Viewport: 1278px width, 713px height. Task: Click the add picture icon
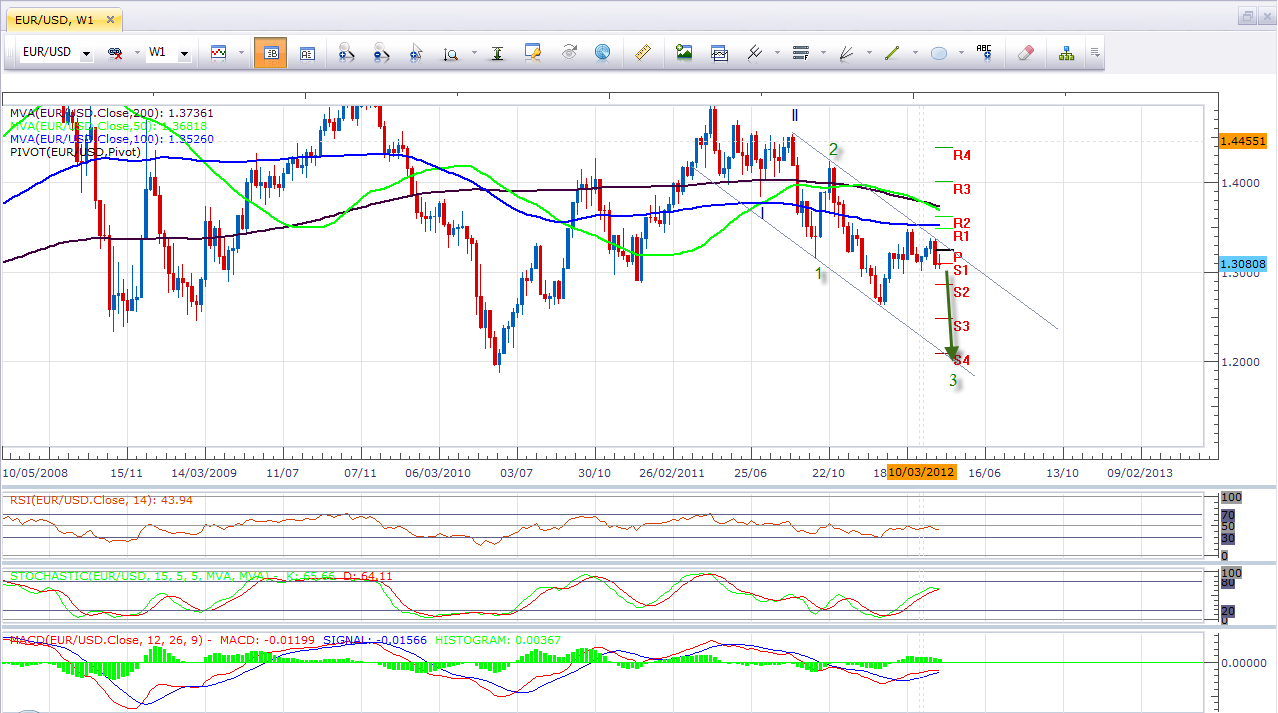pyautogui.click(x=684, y=53)
